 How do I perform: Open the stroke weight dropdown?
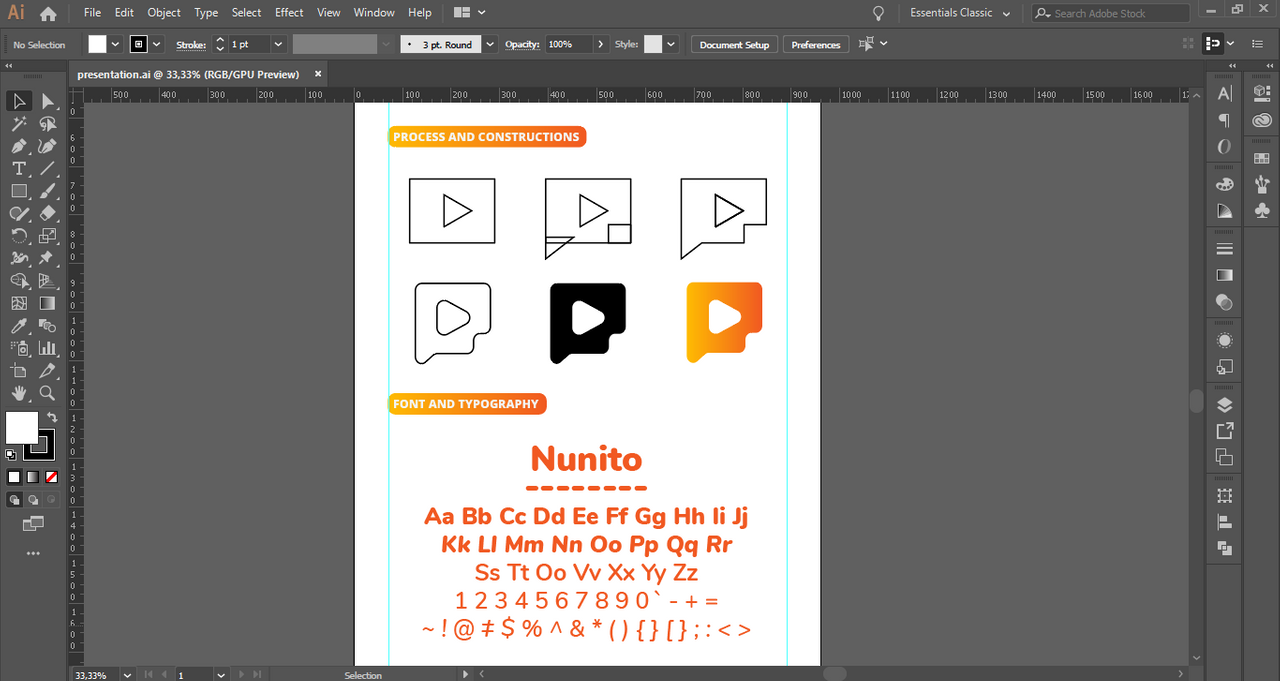point(278,45)
